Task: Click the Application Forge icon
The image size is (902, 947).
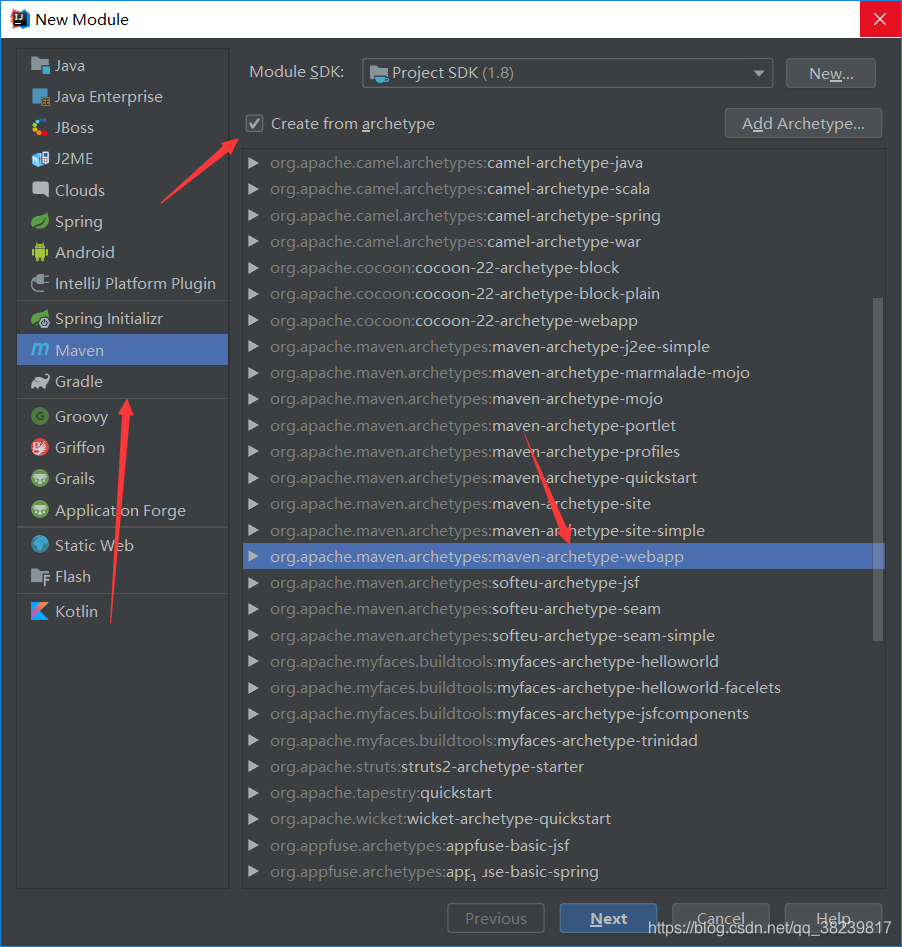Action: point(40,510)
